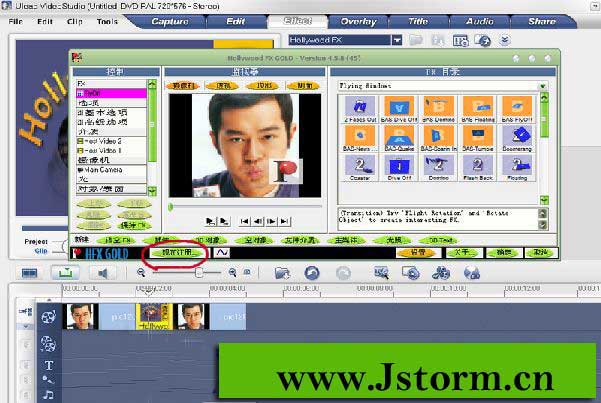Open the Clip menu
601x403 pixels.
pos(75,21)
